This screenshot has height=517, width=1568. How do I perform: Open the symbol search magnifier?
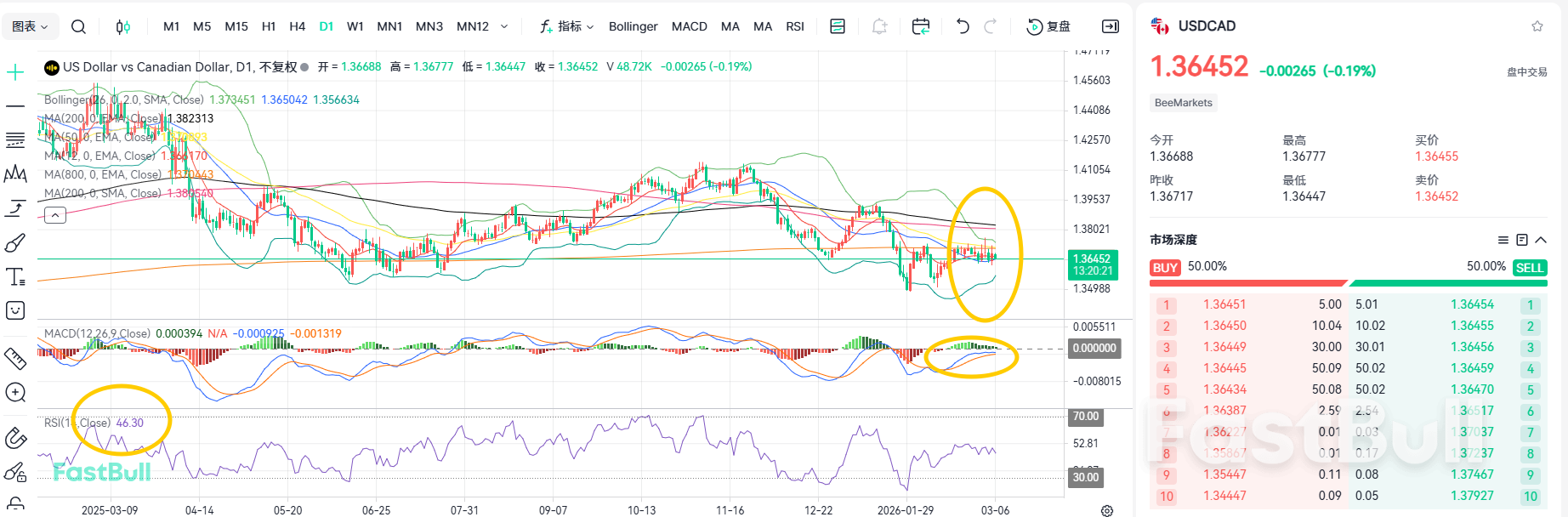[78, 26]
